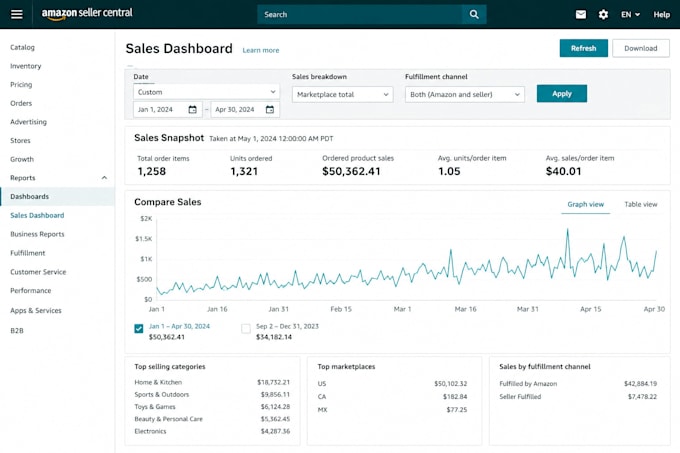Open the start date calendar icon
The image size is (680, 453).
coord(193,109)
